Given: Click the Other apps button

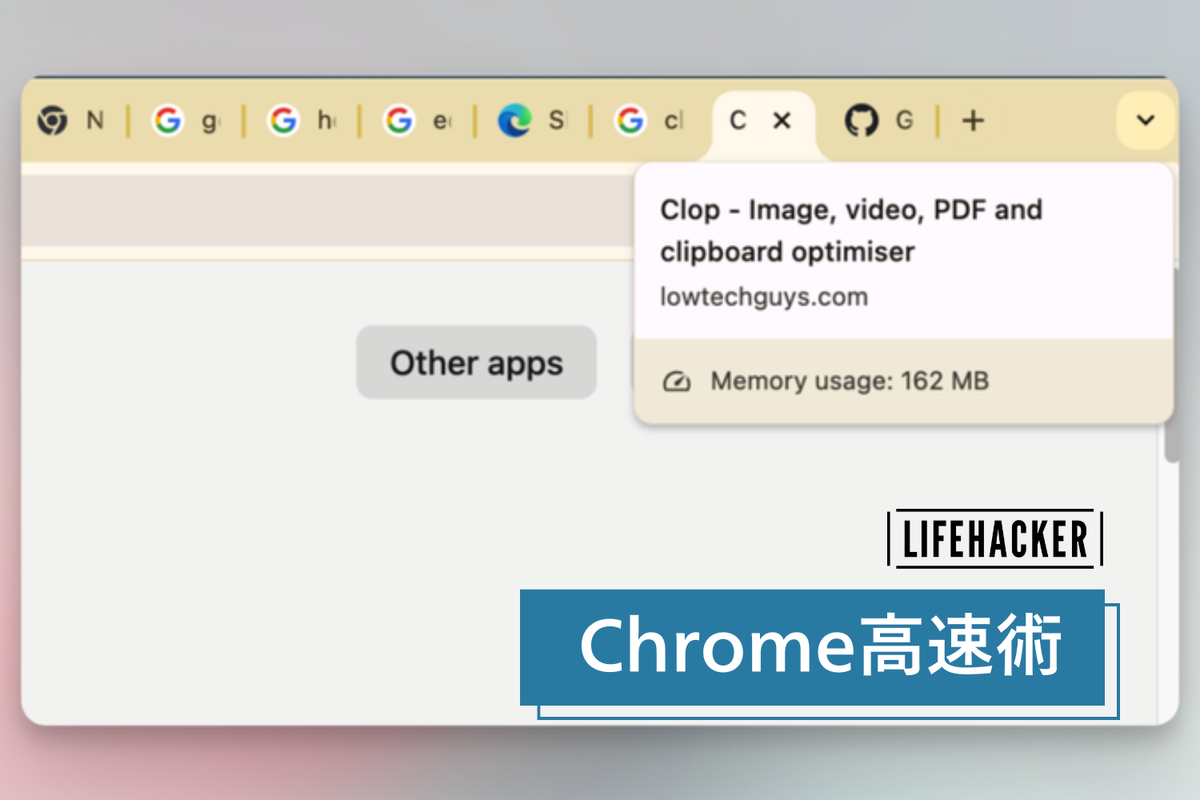Looking at the screenshot, I should (477, 362).
